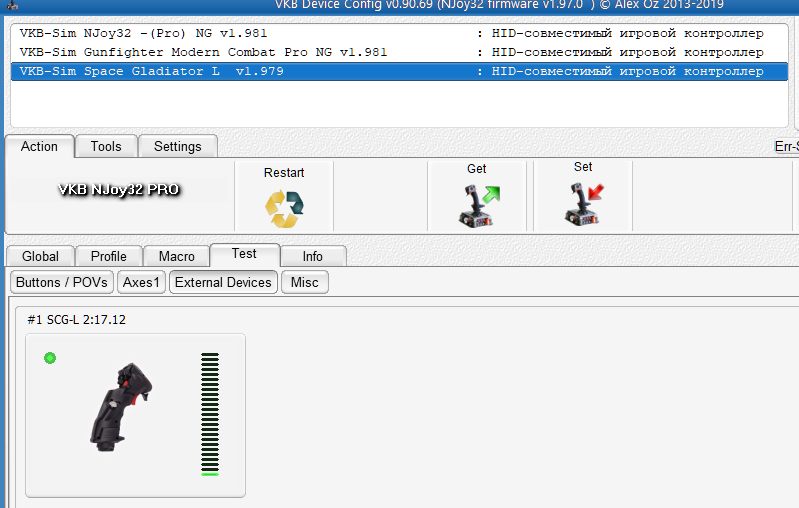The width and height of the screenshot is (799, 508).
Task: Switch to the Info tab
Action: coord(312,256)
